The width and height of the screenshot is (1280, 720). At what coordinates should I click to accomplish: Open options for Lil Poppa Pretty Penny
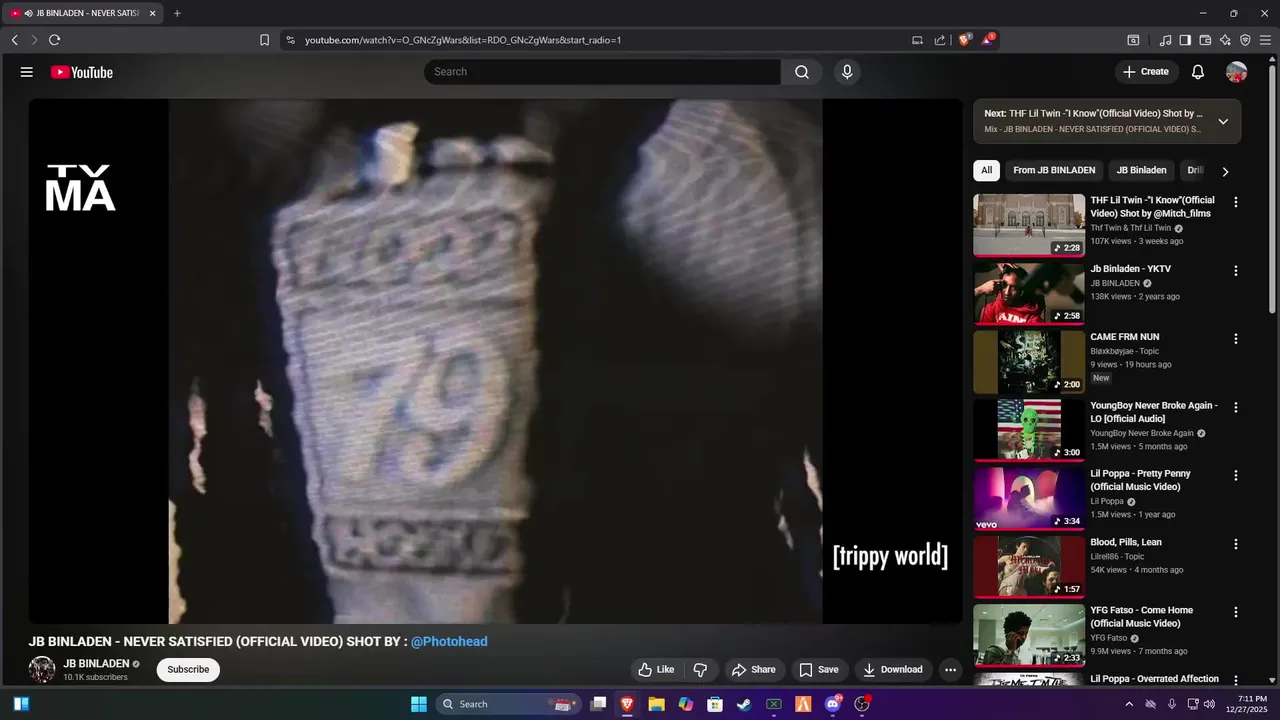tap(1236, 476)
